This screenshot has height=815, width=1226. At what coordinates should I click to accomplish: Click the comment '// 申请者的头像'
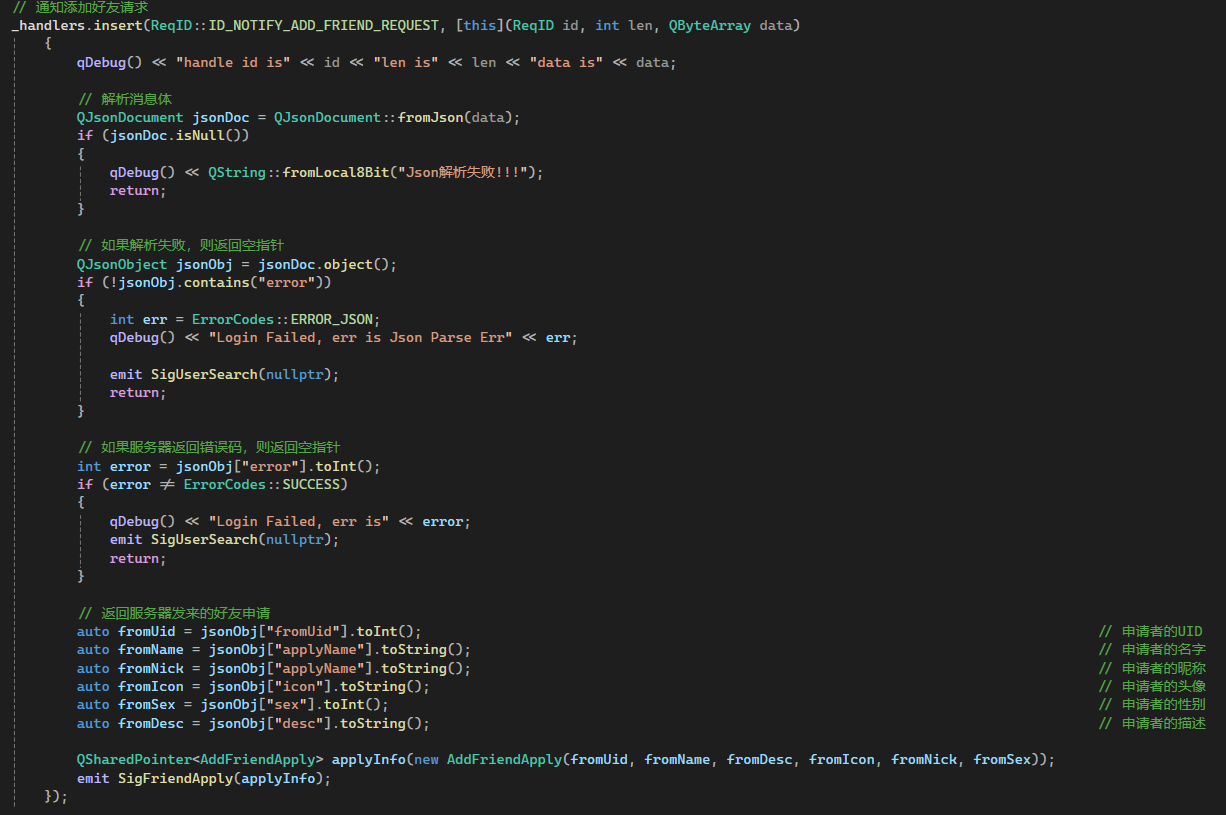[1152, 686]
